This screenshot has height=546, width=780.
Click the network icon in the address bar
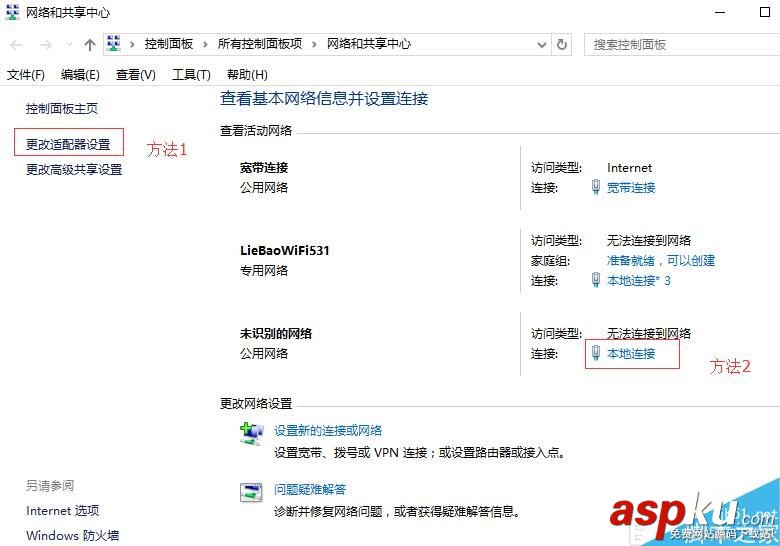tap(114, 44)
